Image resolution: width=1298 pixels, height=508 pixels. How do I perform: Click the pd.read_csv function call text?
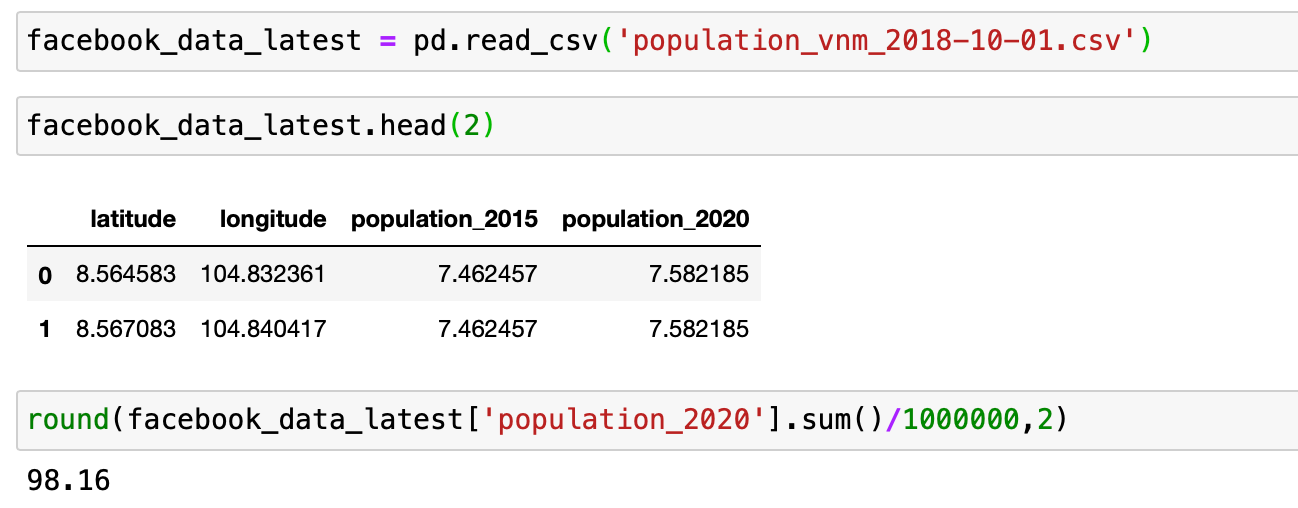(507, 41)
